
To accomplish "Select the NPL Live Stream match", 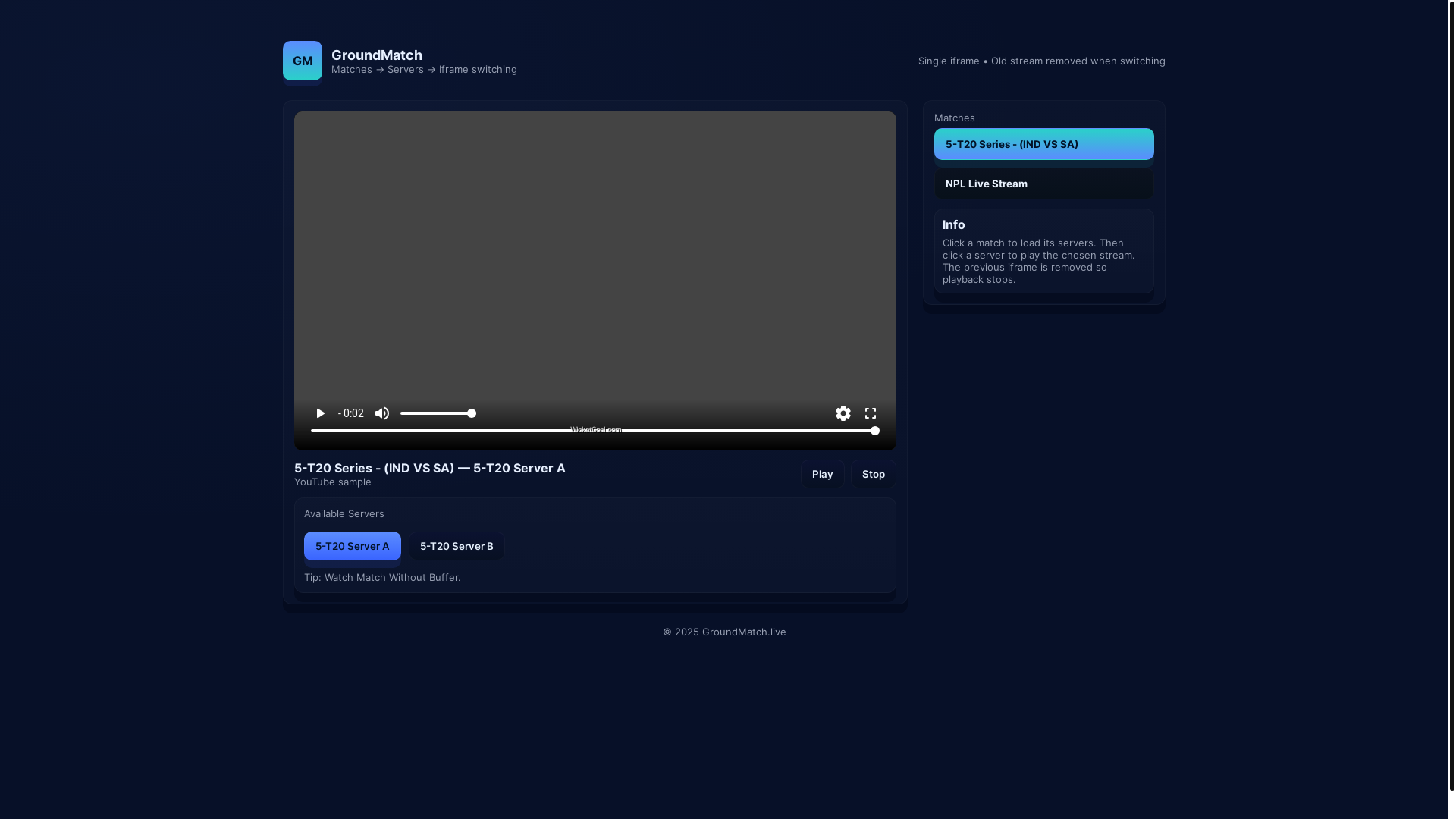I will [x=1043, y=184].
